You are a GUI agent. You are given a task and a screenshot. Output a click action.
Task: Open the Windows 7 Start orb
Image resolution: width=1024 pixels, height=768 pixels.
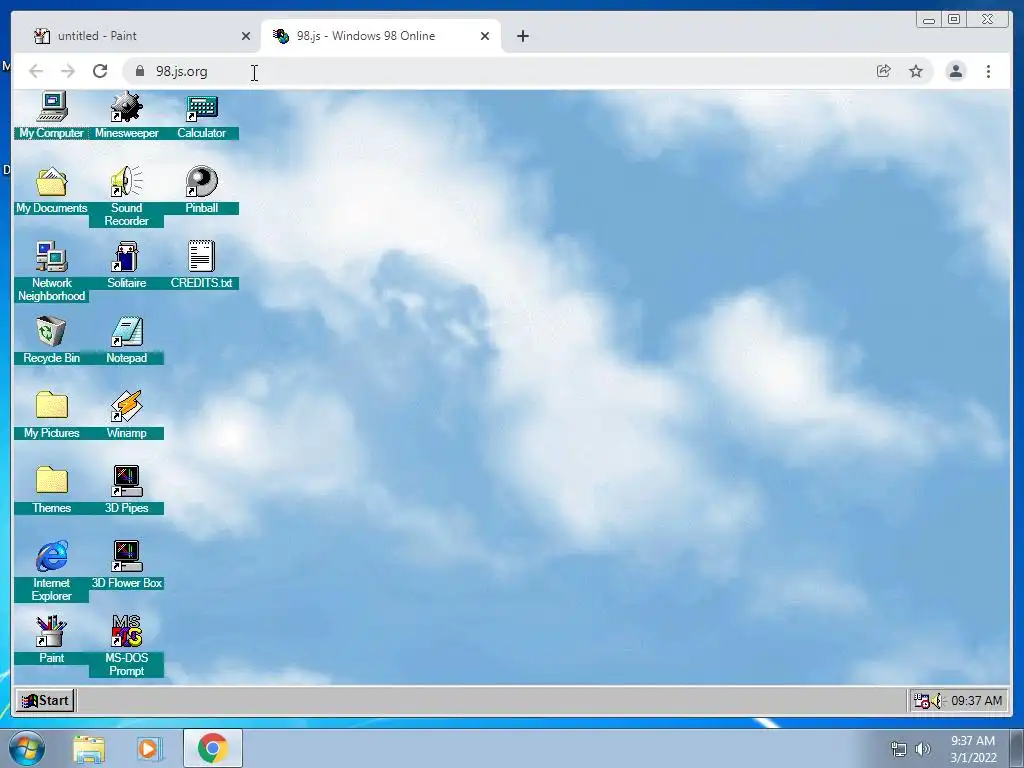[27, 748]
